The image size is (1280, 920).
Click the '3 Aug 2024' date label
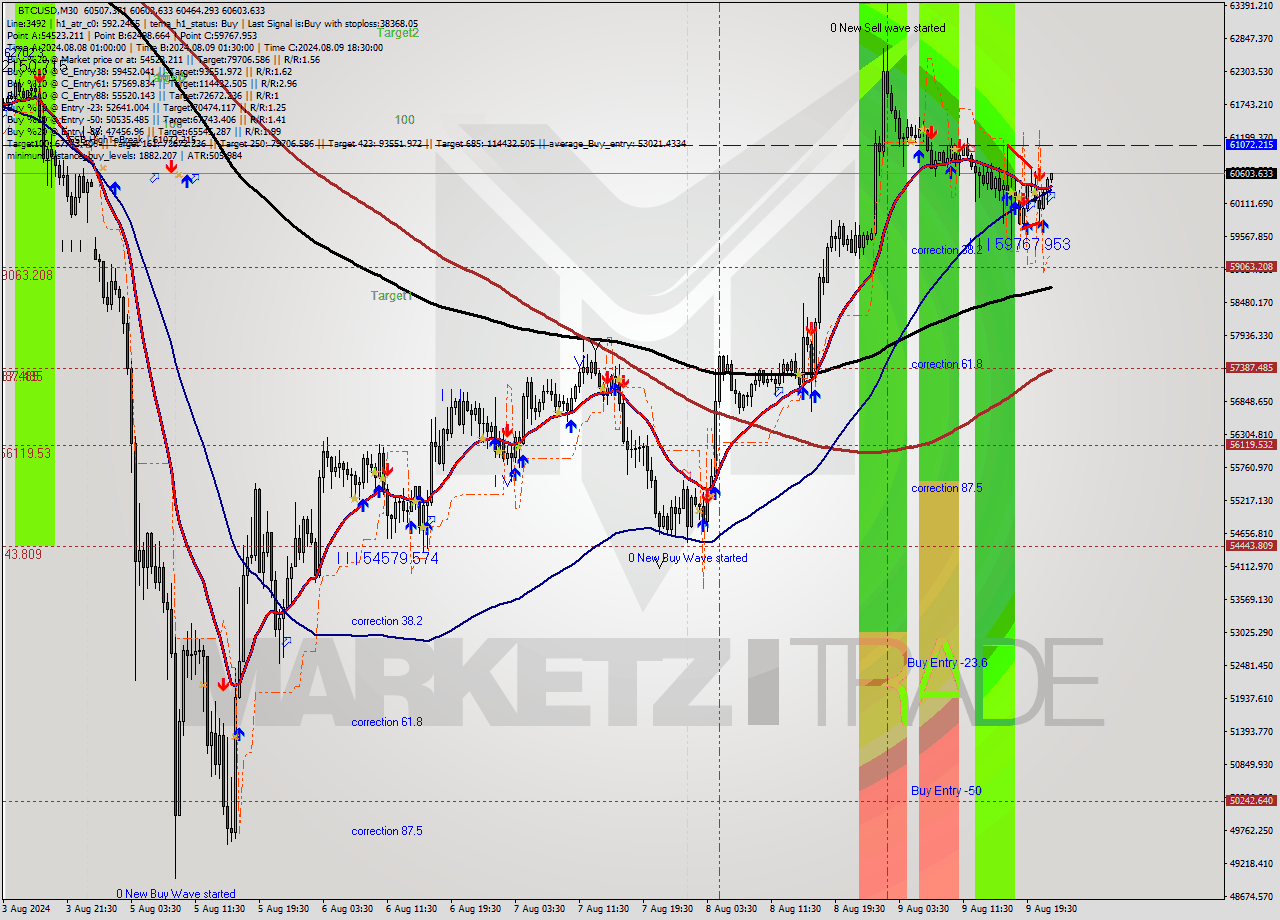coord(28,909)
